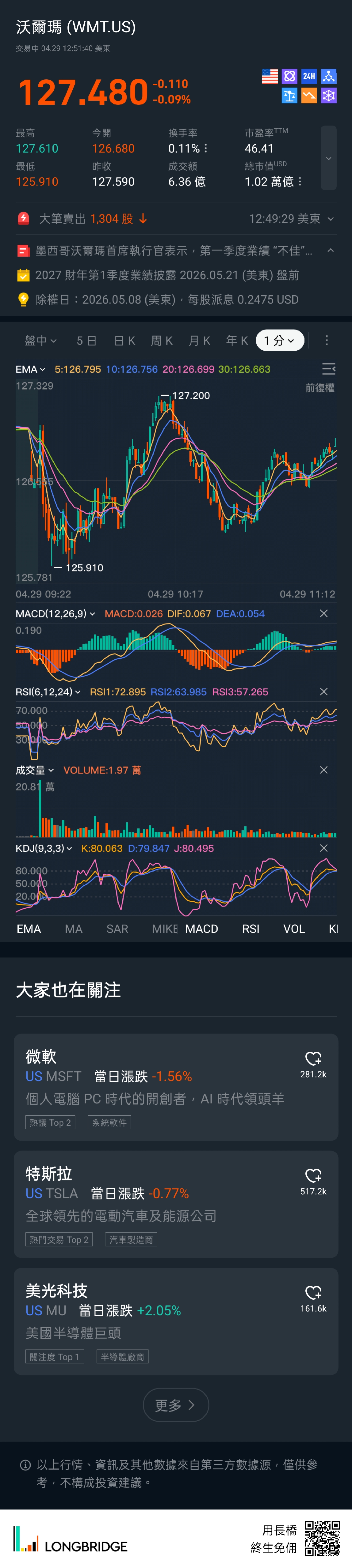Open RSI(6,12,24) parameter dropdown
The image size is (352, 1568).
(48, 692)
